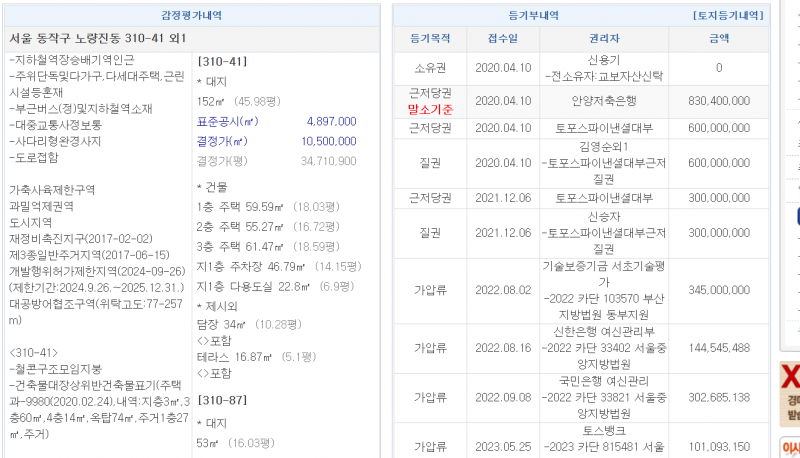Screen dimensions: 800x458
Task: Select the 토스뱅크 rights holder entry
Action: point(603,433)
